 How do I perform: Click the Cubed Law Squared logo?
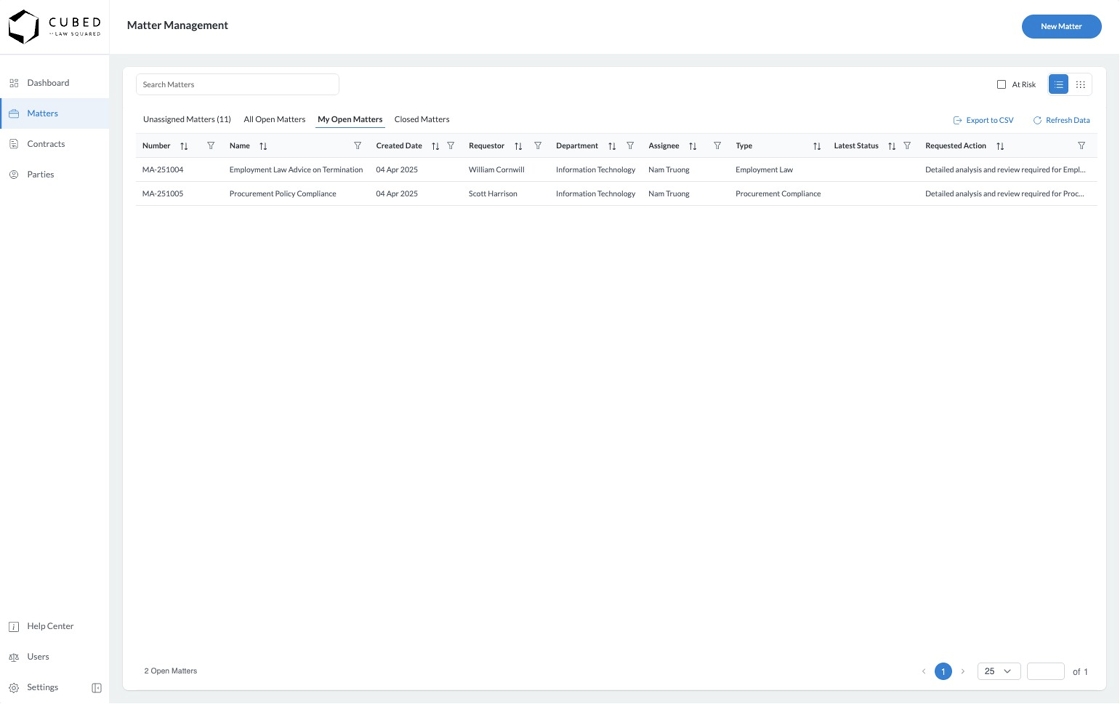pyautogui.click(x=54, y=26)
